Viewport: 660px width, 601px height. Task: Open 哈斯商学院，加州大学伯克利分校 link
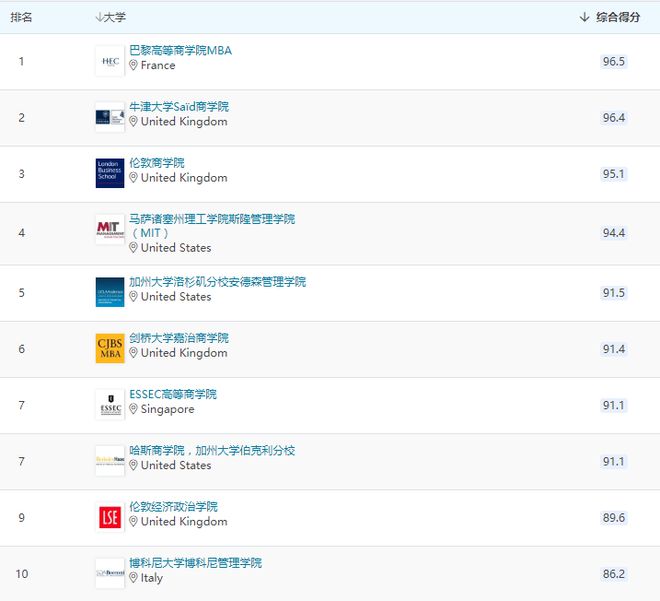pyautogui.click(x=212, y=450)
